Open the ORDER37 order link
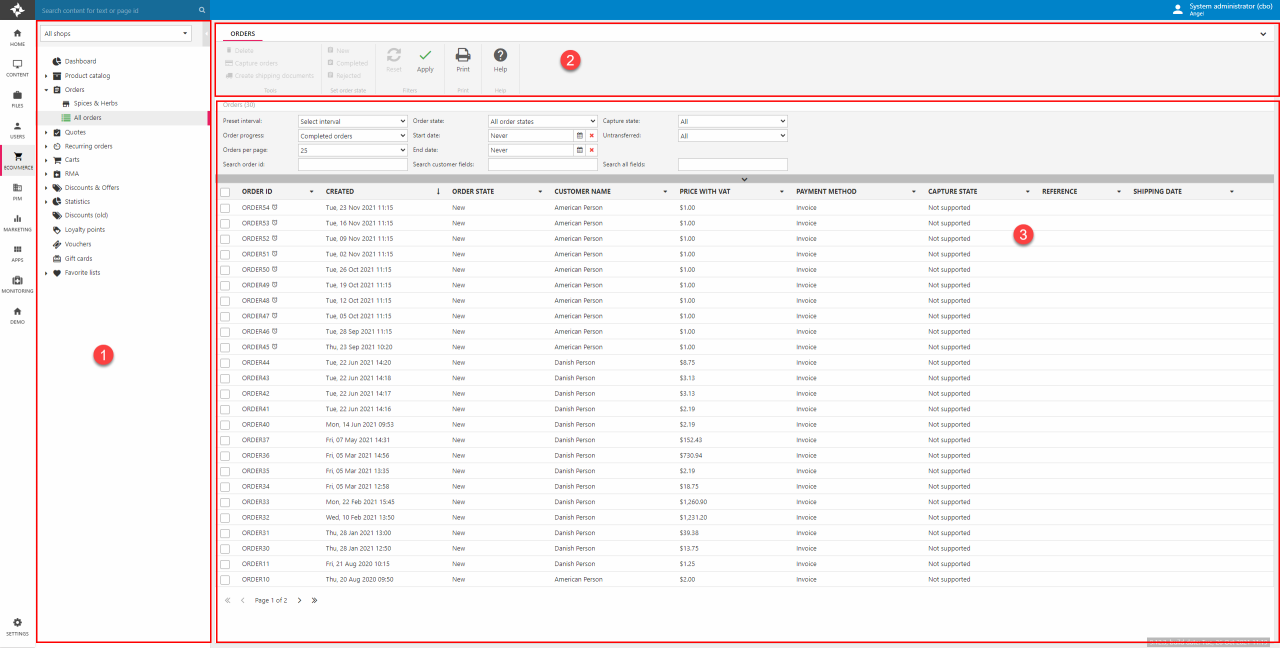This screenshot has width=1280, height=648. pos(255,440)
